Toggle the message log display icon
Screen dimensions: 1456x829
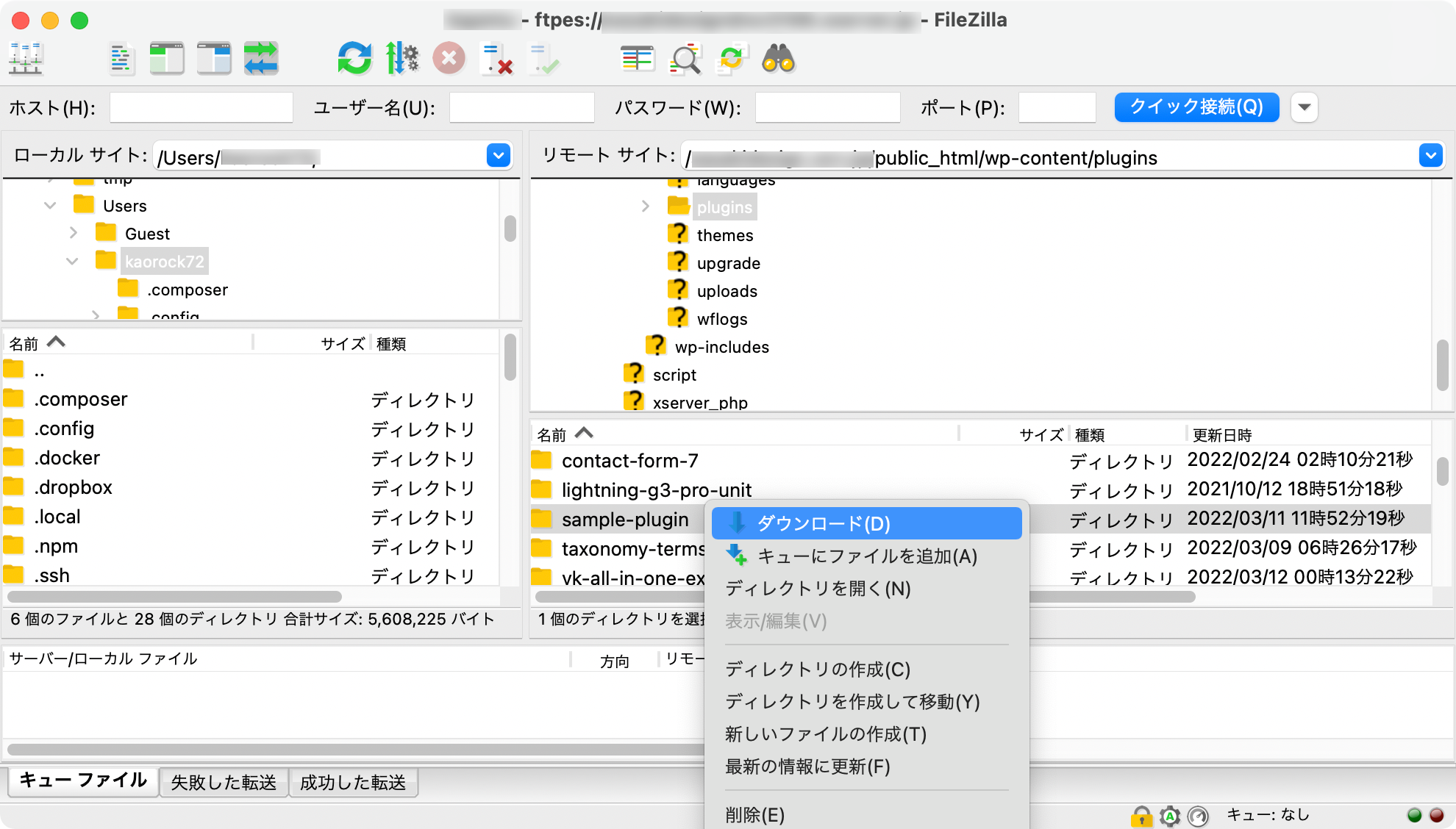(121, 59)
